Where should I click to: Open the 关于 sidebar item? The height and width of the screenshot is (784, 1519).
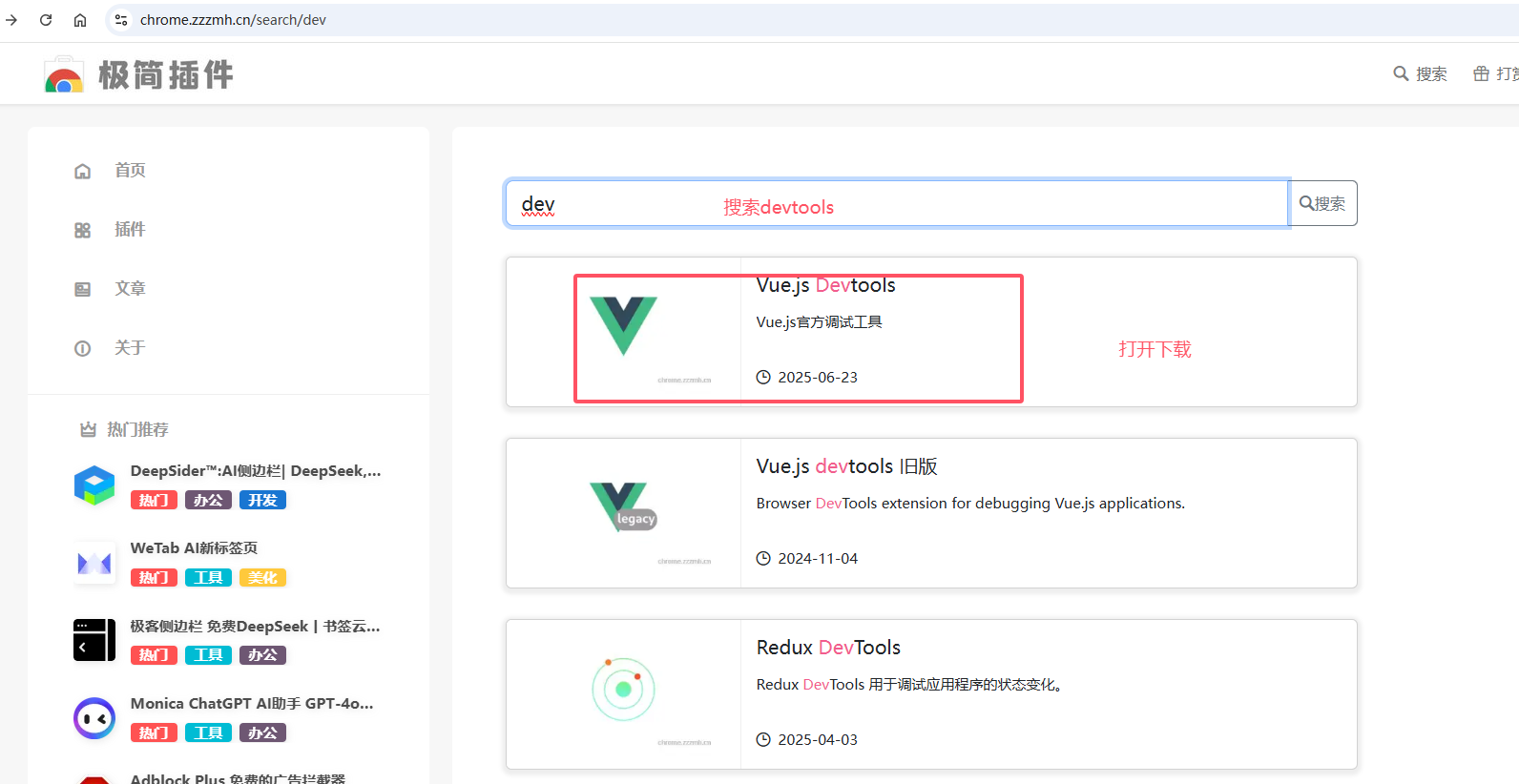coord(130,348)
